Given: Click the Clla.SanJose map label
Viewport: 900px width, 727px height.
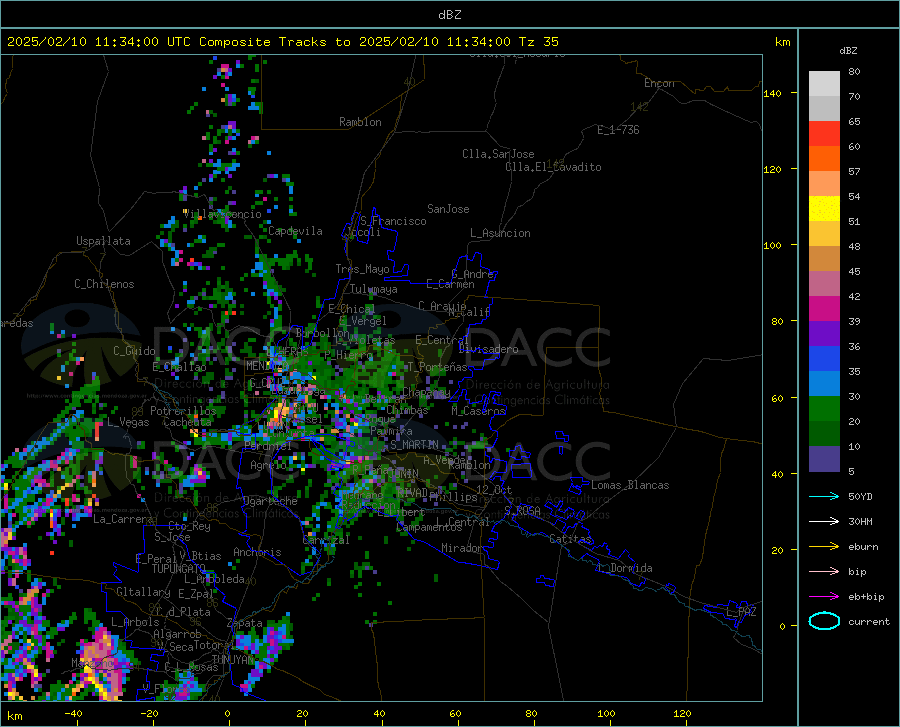Looking at the screenshot, I should point(498,154).
